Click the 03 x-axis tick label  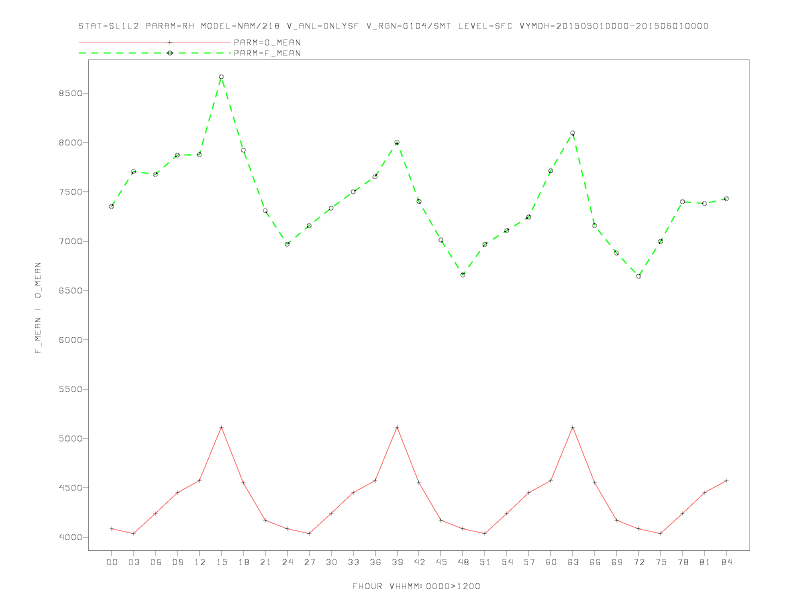133,562
